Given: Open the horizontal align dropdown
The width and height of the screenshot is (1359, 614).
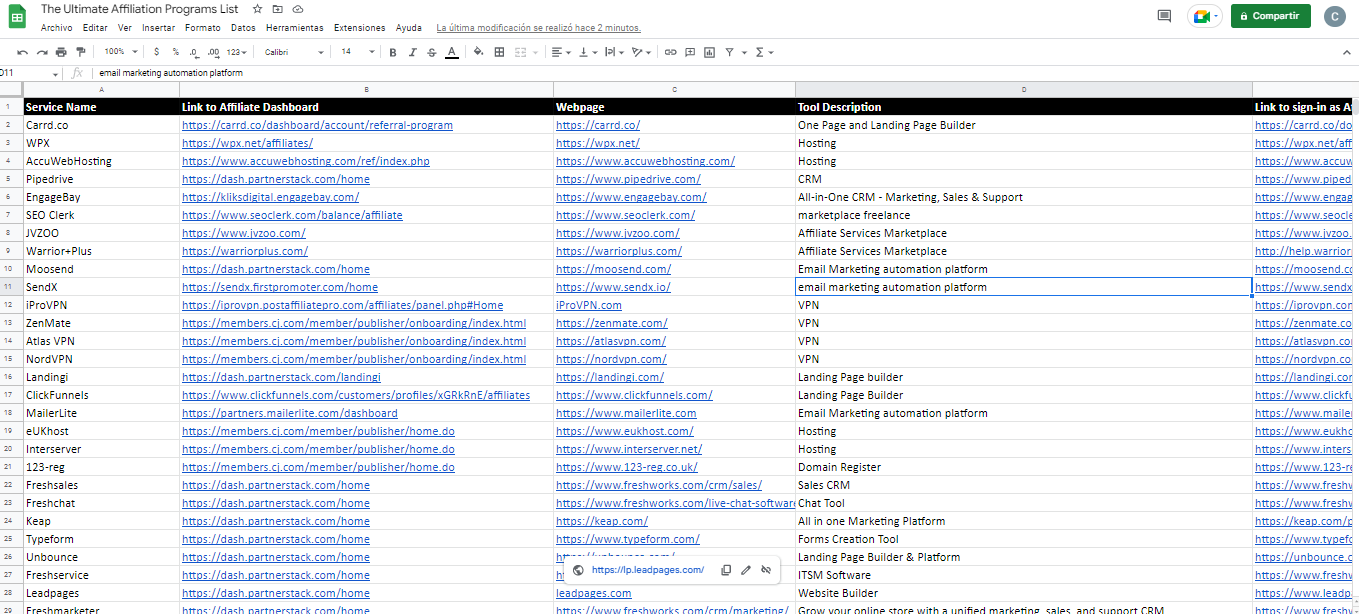Looking at the screenshot, I should click(562, 52).
